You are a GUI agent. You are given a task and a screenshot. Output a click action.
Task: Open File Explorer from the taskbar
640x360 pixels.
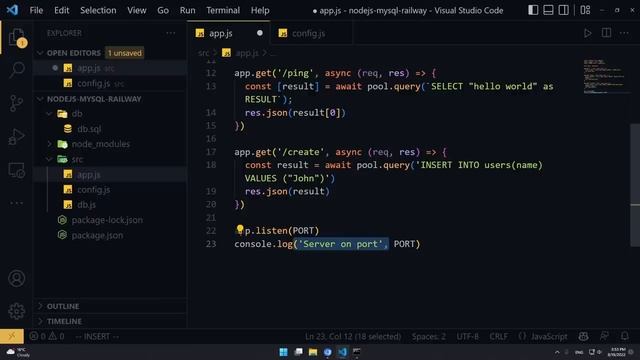click(313, 352)
